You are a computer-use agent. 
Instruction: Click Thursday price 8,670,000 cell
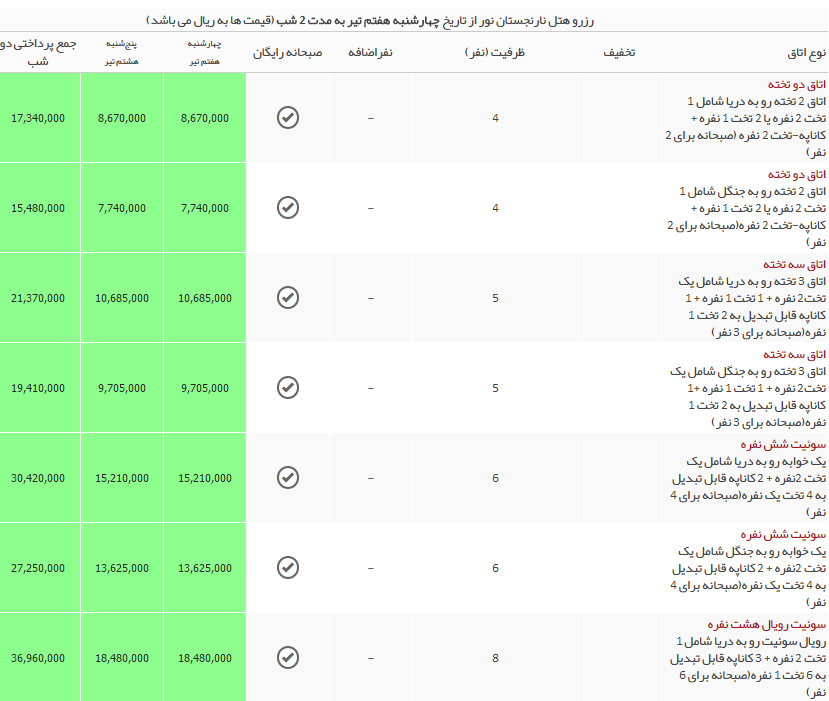(122, 117)
